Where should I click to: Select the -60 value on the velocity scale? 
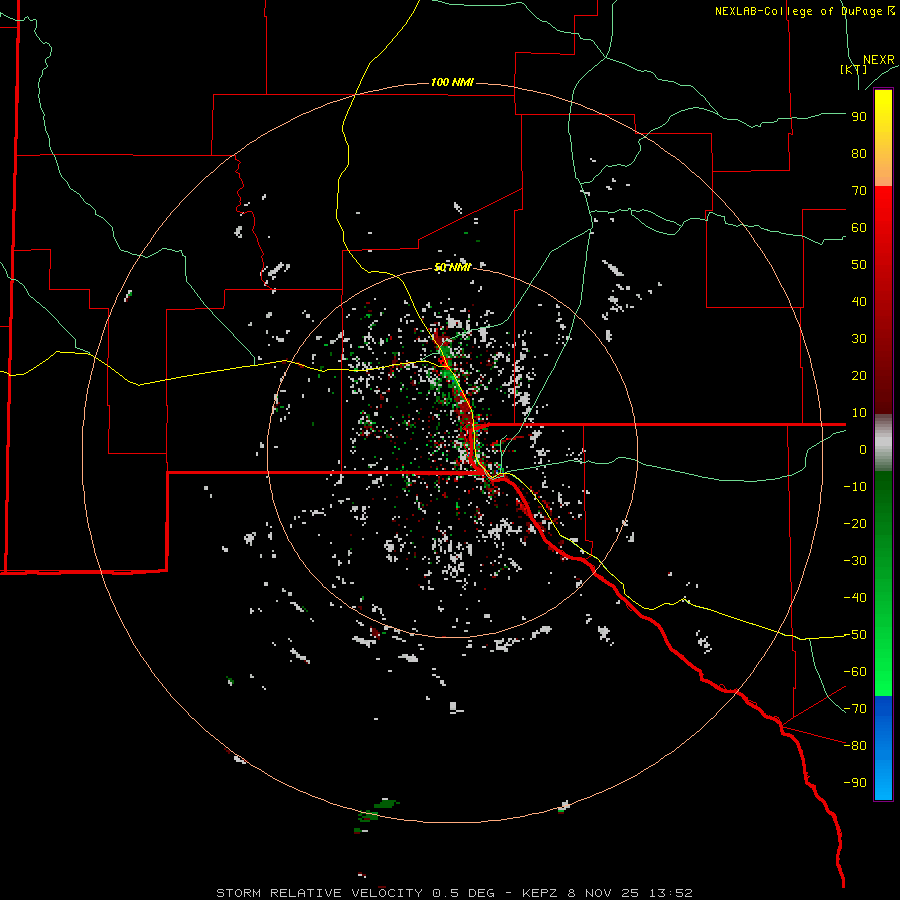855,672
